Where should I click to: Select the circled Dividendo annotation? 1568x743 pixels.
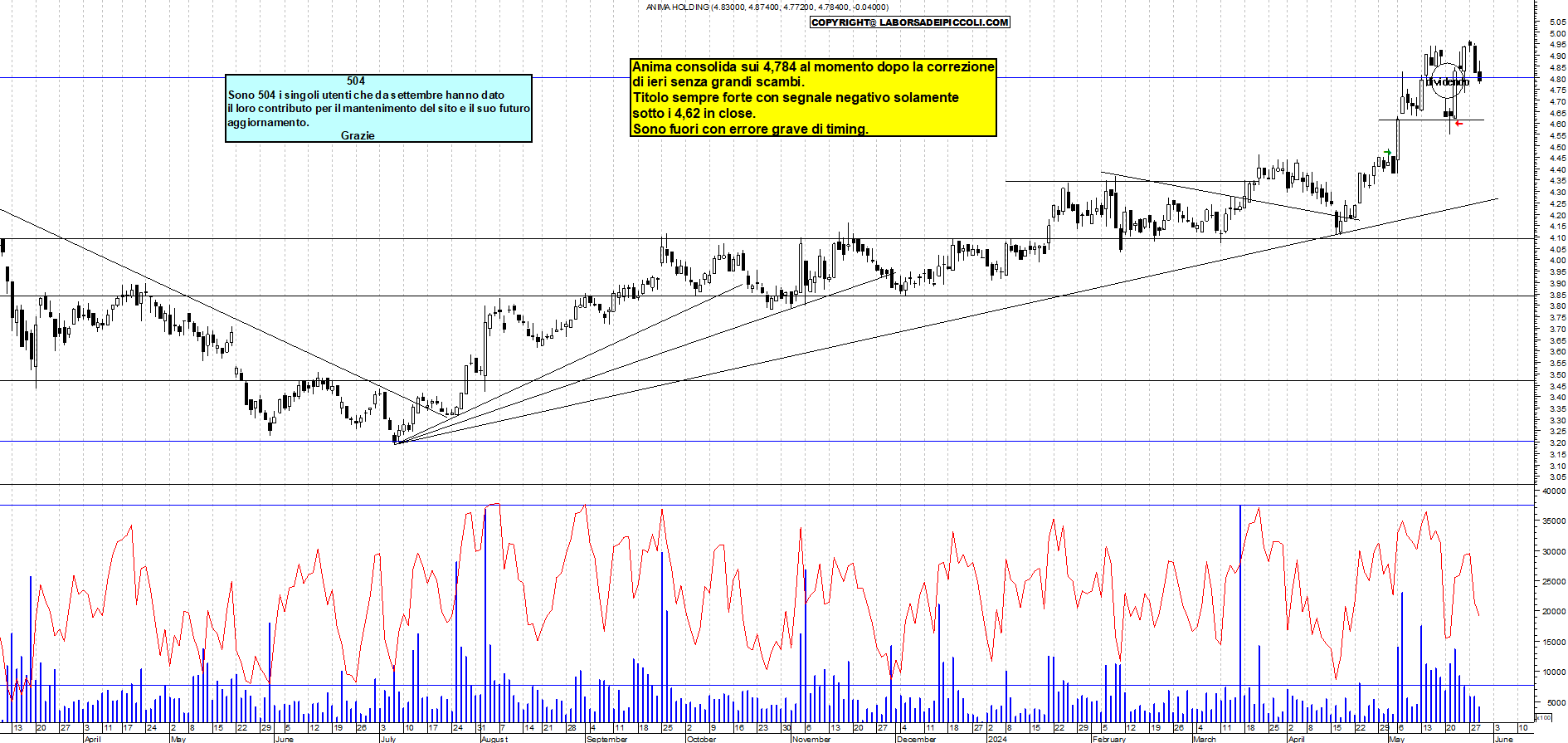(1448, 81)
